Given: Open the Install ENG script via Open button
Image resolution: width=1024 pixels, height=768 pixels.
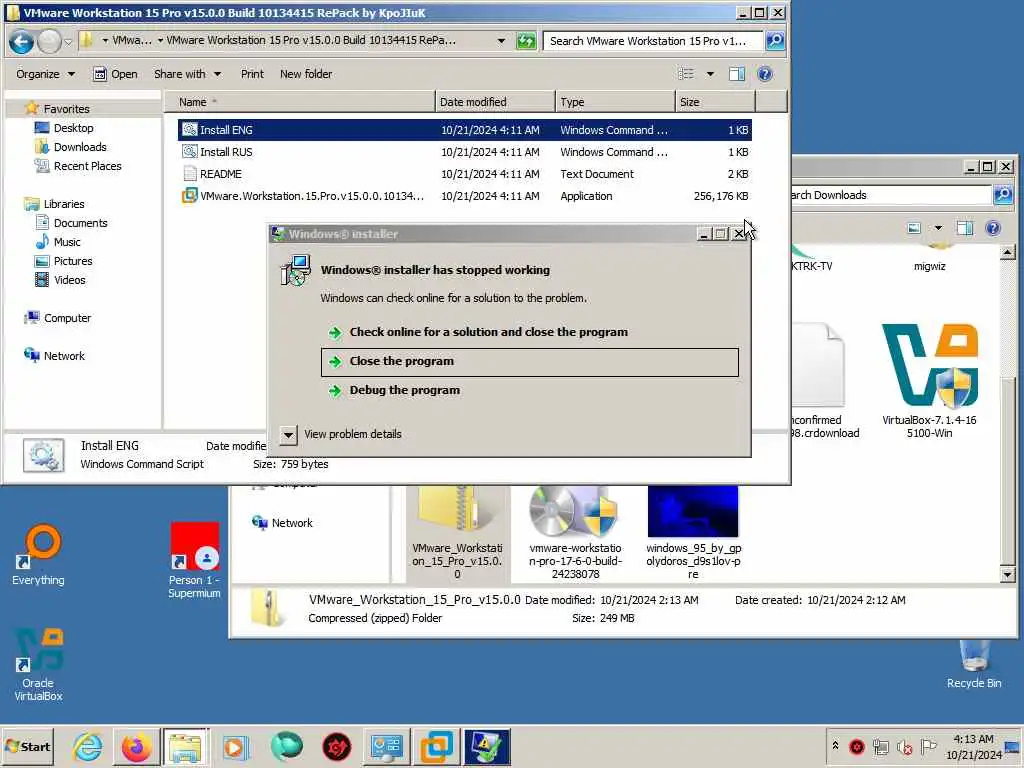Looking at the screenshot, I should click(x=116, y=74).
